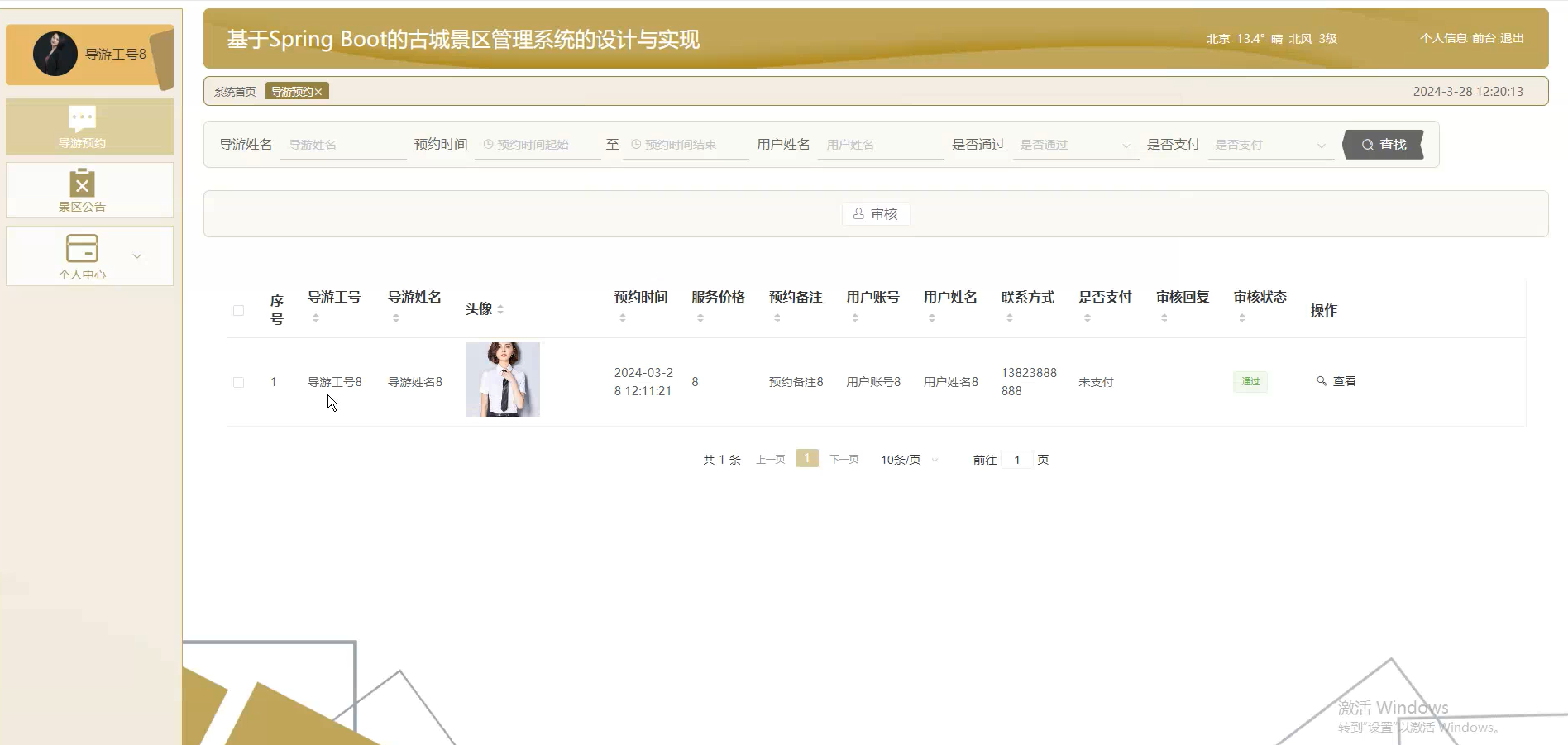This screenshot has height=745, width=1568.
Task: Select page 1 in pagination
Action: pos(807,458)
